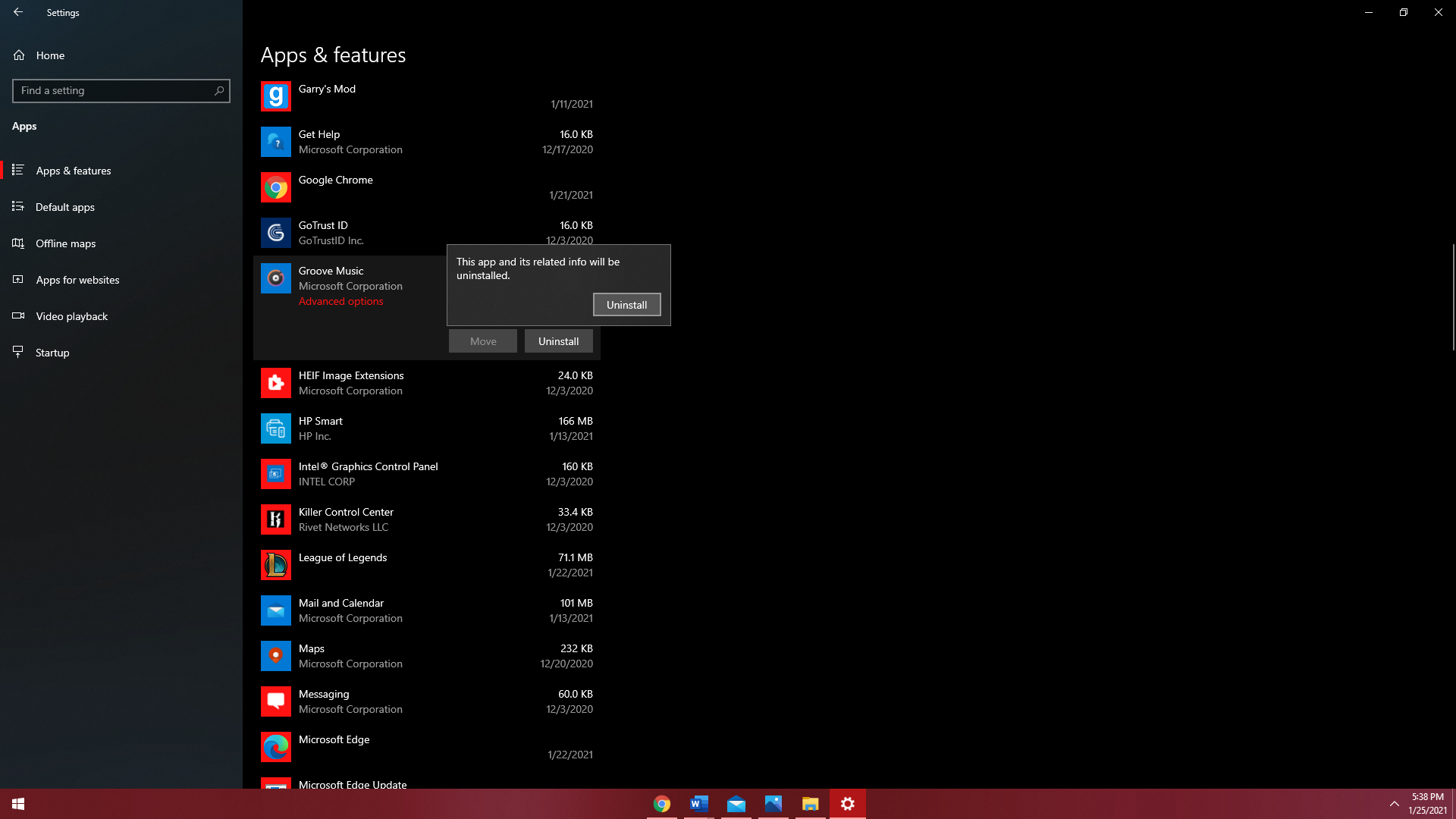Select the Garry's Mod entry name

(327, 89)
